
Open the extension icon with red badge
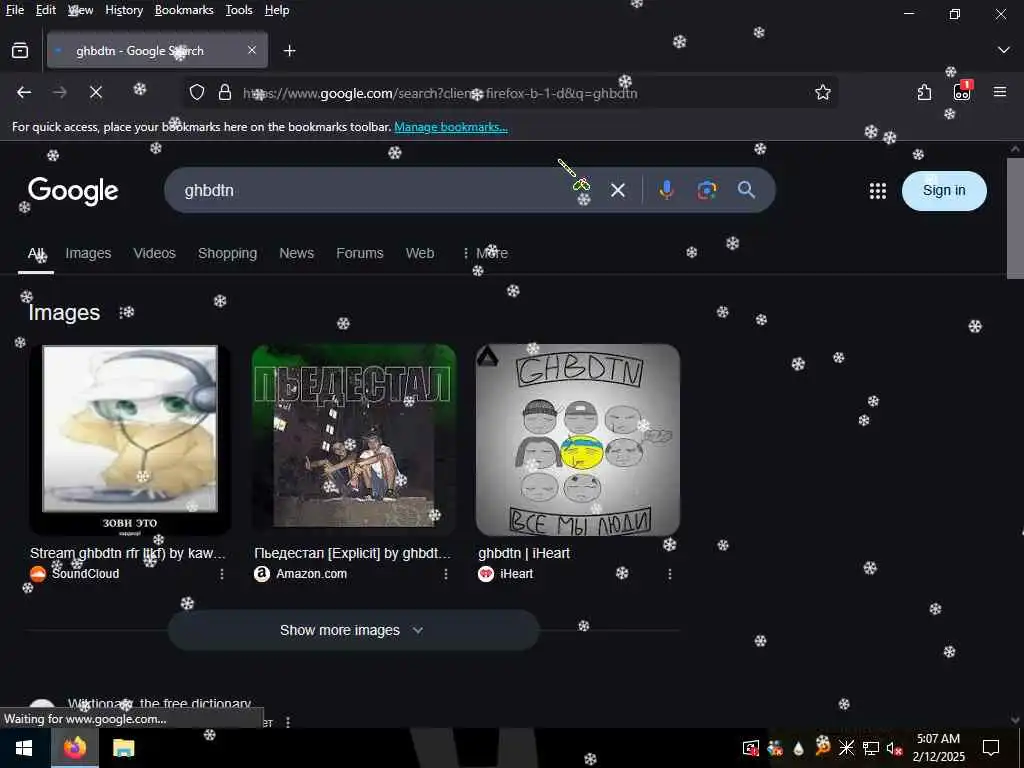(x=962, y=91)
